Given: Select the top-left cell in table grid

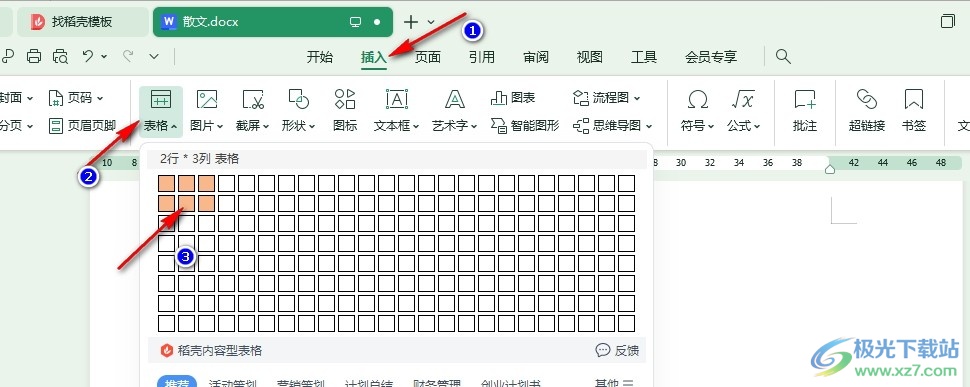Looking at the screenshot, I should pyautogui.click(x=166, y=184).
